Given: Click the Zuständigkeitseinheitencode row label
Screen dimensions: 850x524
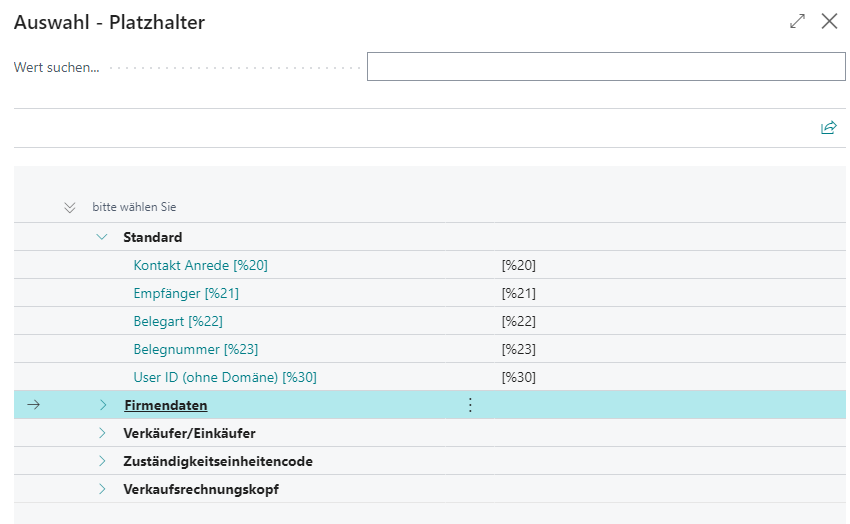Looking at the screenshot, I should click(218, 462).
